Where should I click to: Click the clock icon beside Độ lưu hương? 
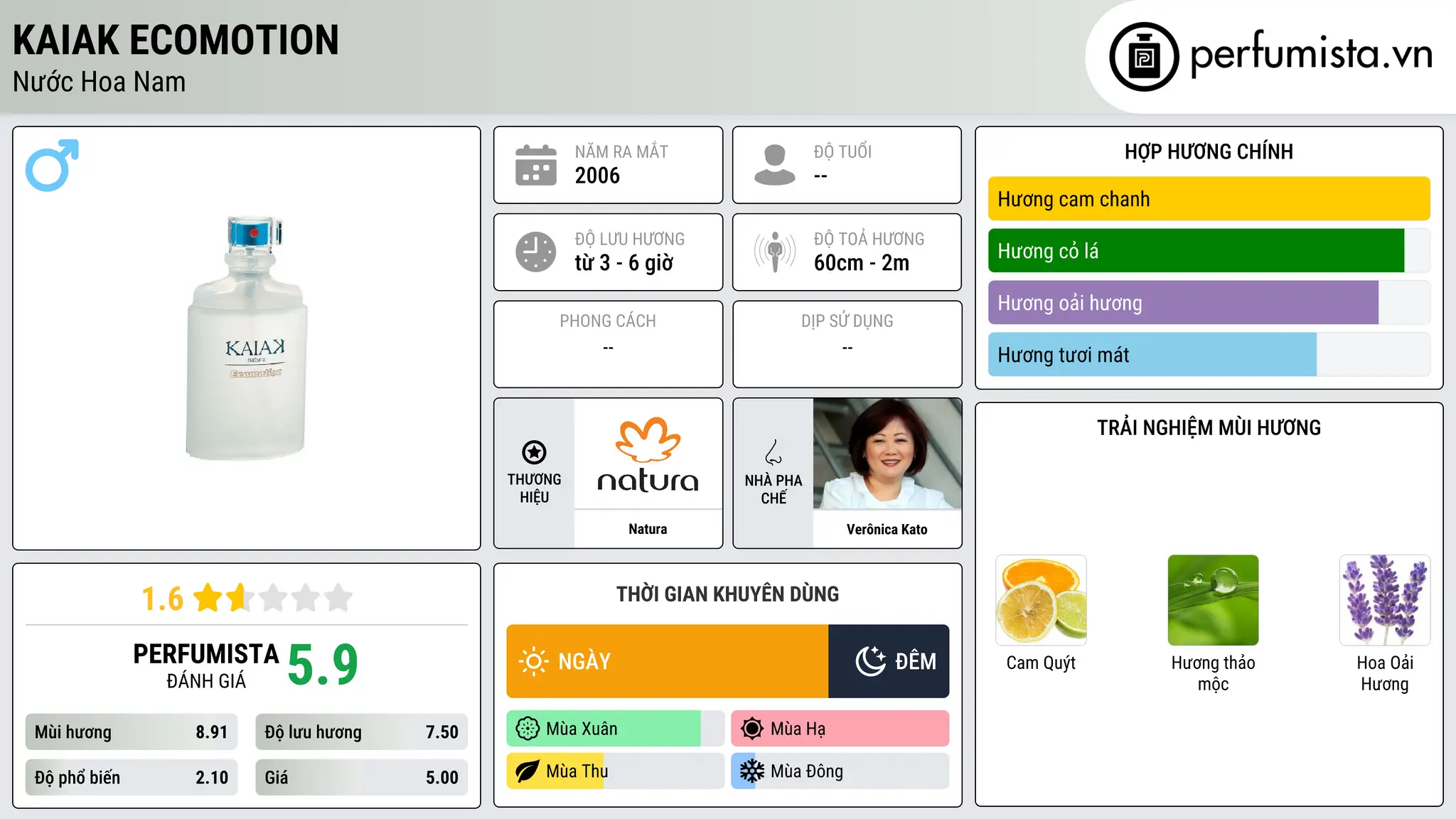(536, 252)
